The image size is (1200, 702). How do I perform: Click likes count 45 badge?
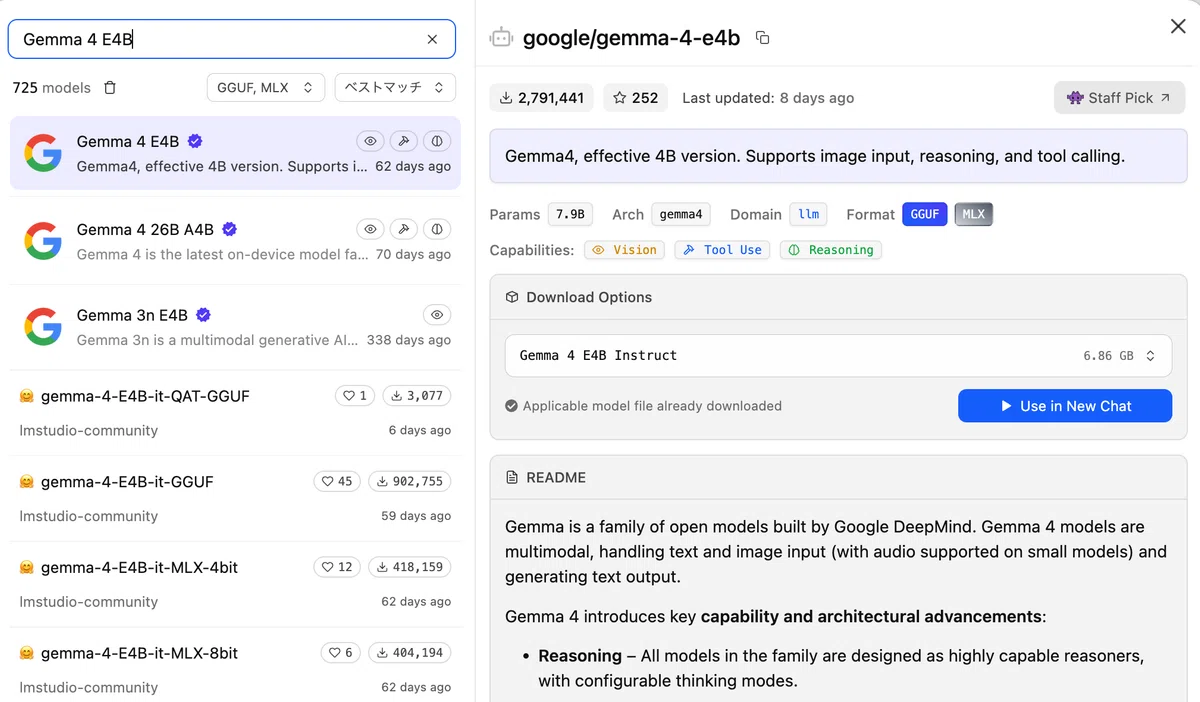tap(337, 482)
